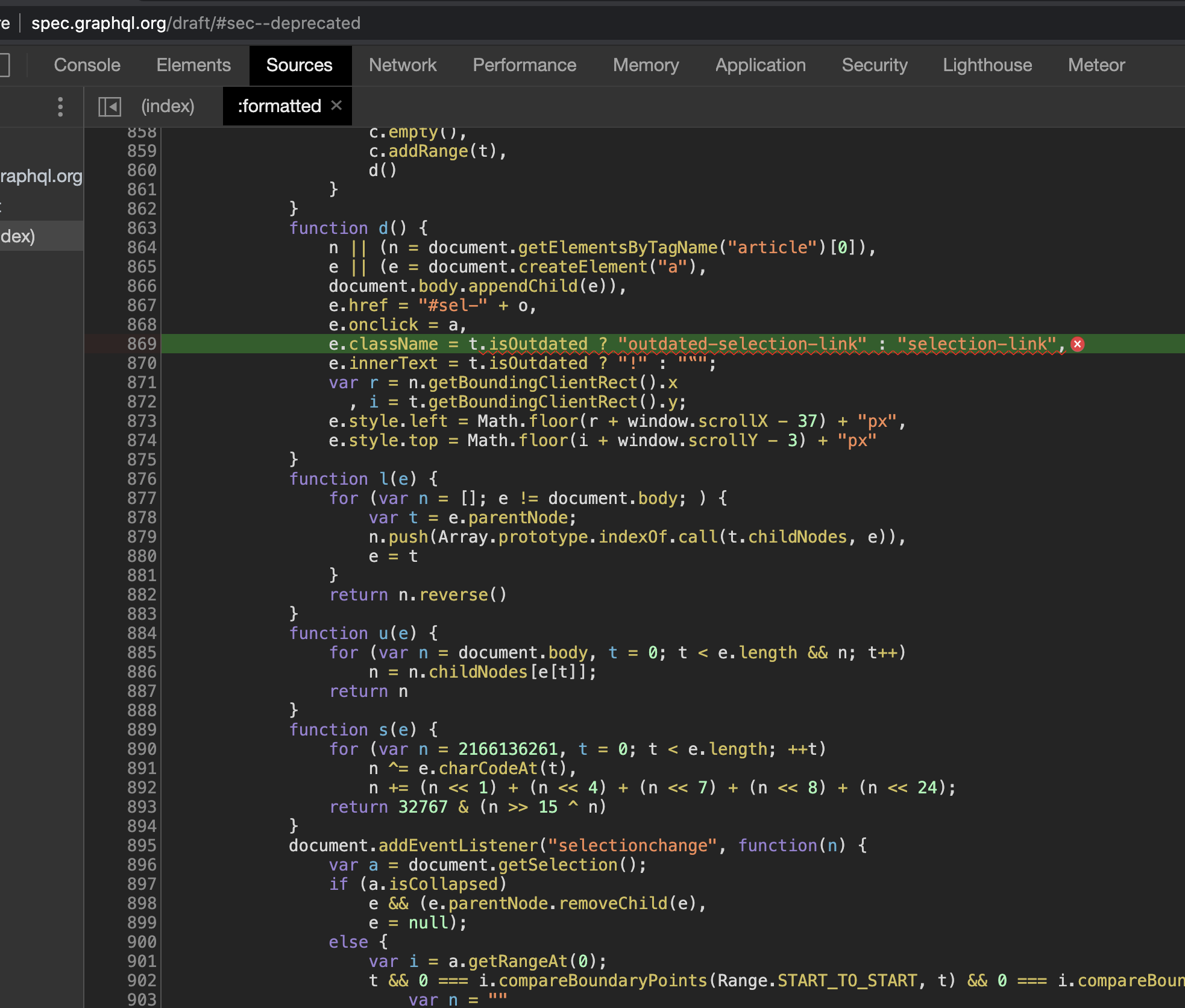Select the graphql.org node in the navigator
The width and height of the screenshot is (1185, 1008).
coord(40,175)
